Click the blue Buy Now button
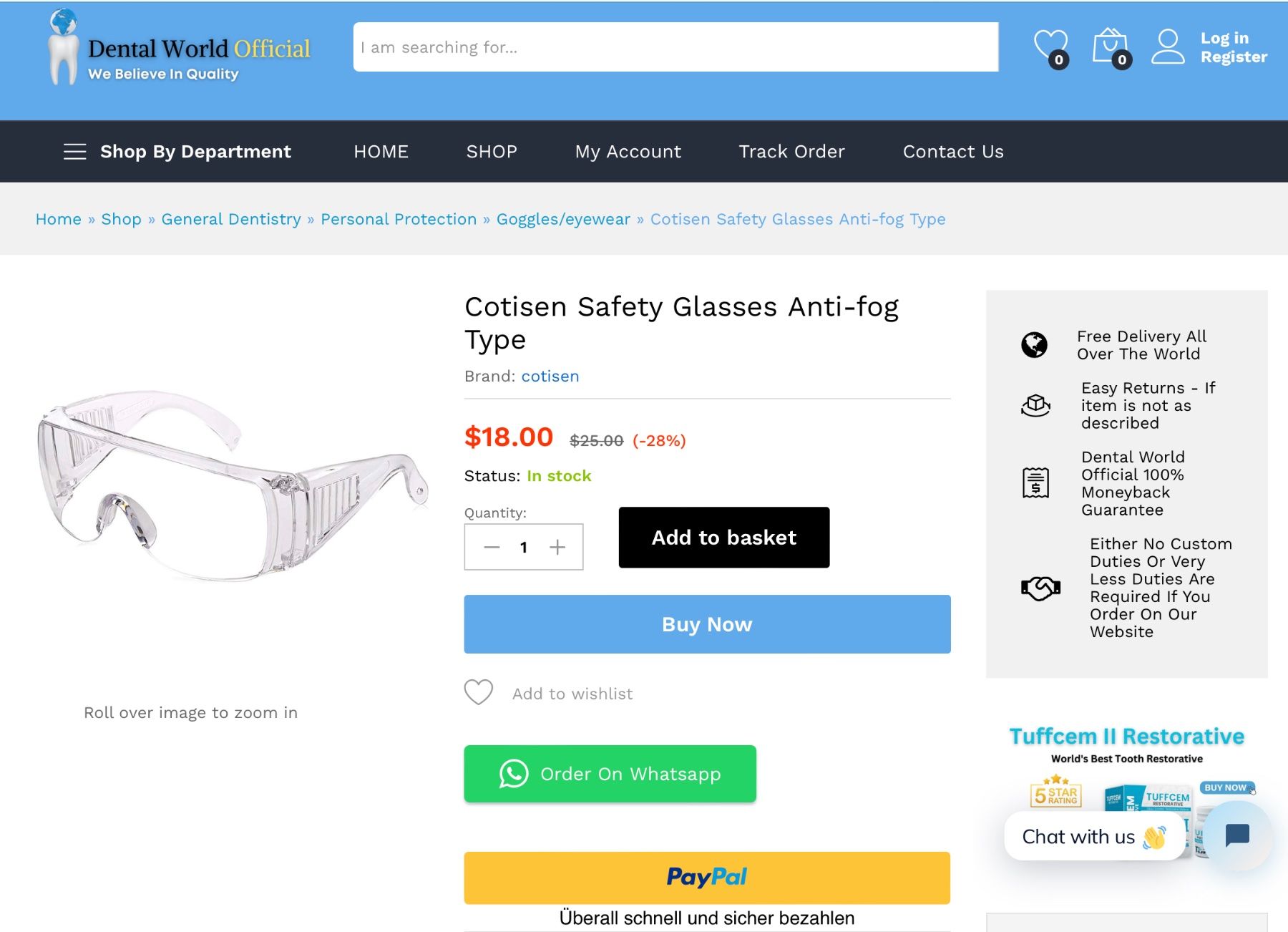 (x=707, y=624)
